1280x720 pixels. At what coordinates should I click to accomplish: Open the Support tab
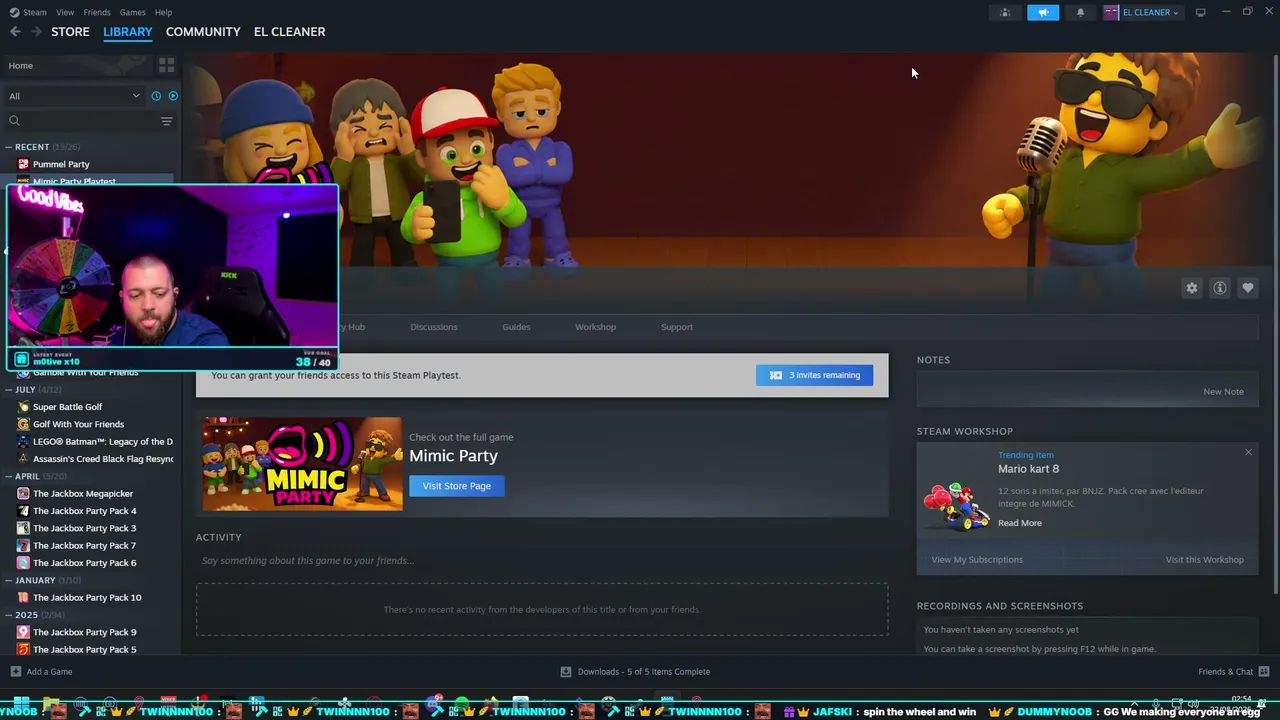point(677,327)
